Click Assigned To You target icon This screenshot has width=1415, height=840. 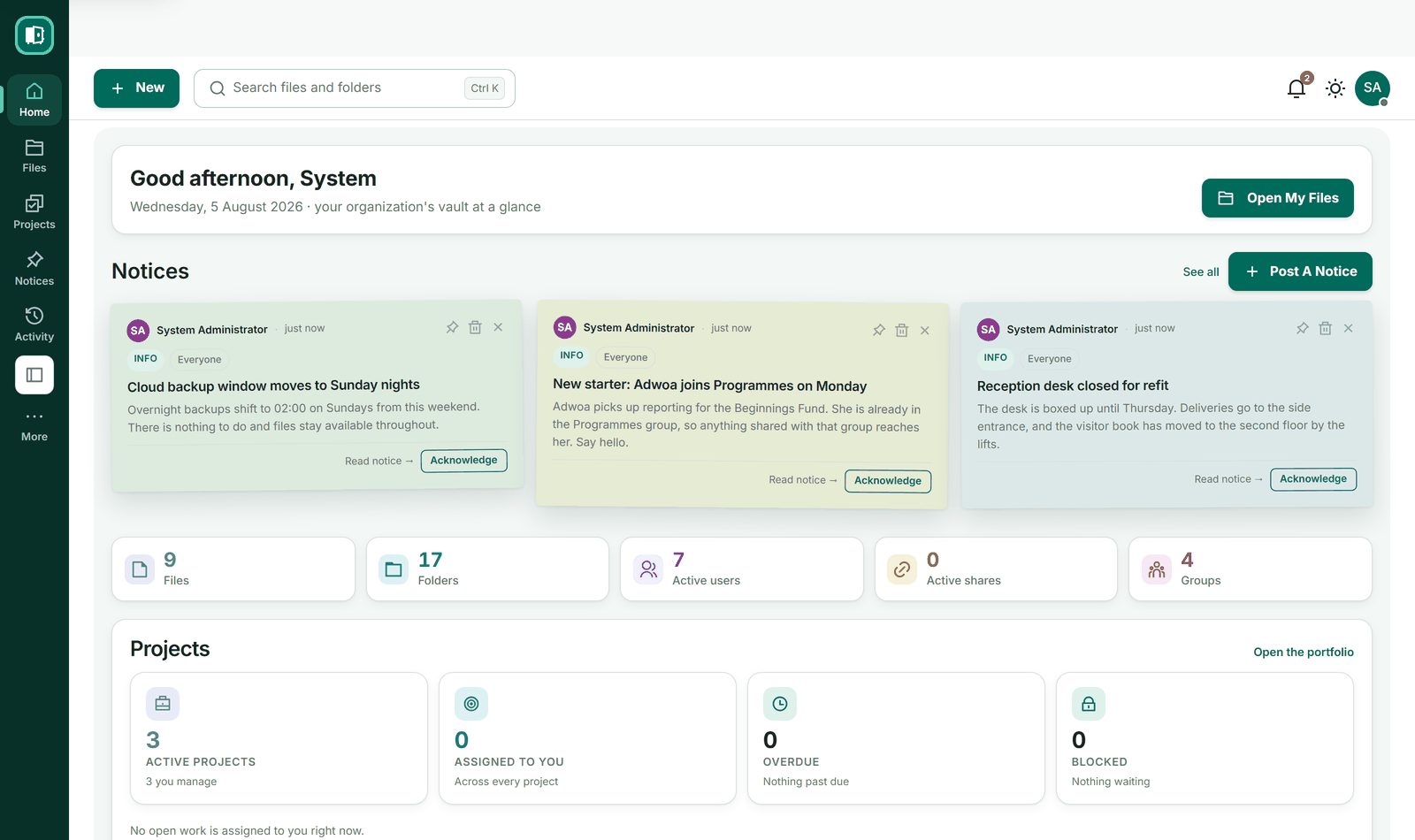[471, 704]
